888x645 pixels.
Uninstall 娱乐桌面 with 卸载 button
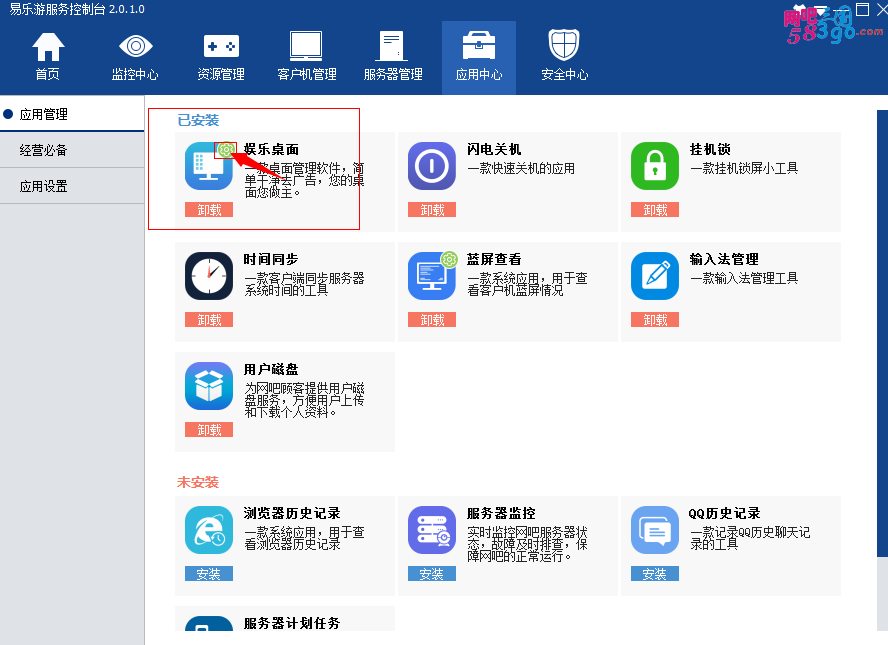(209, 210)
